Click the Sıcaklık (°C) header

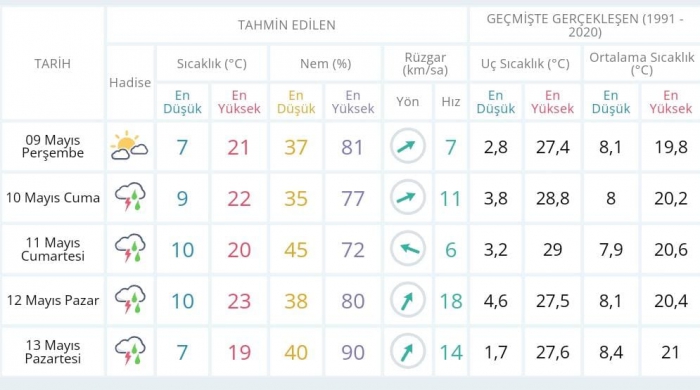(212, 64)
